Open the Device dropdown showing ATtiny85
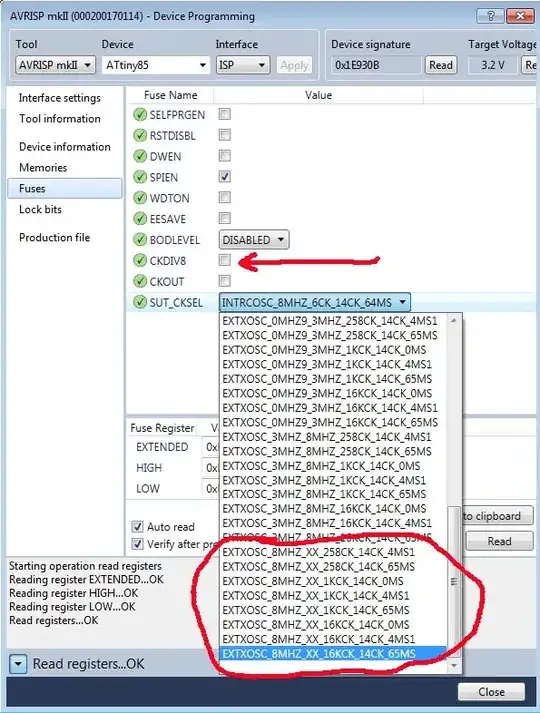This screenshot has height=713, width=540. [x=156, y=65]
